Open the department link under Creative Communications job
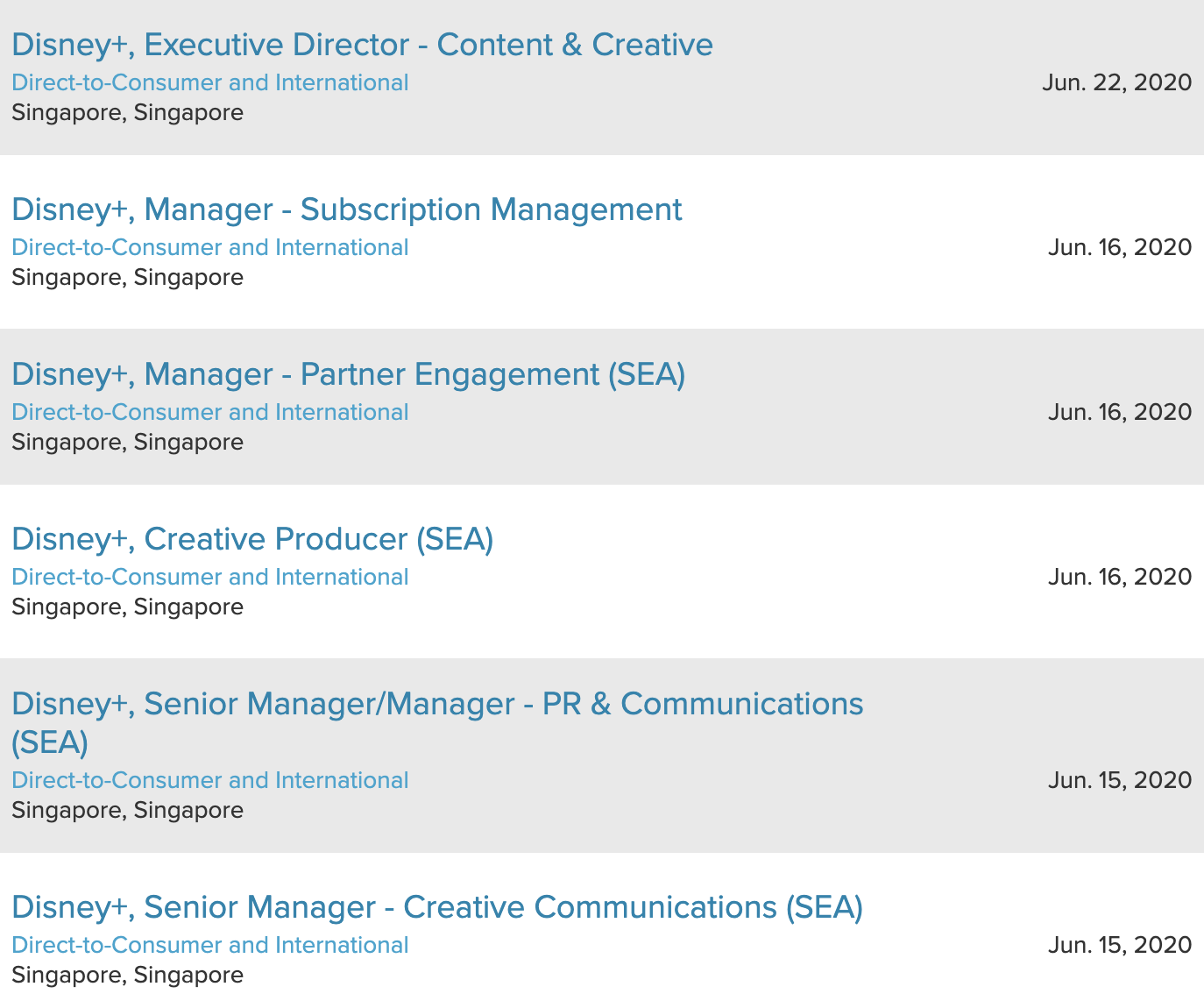This screenshot has height=1008, width=1204. (x=209, y=946)
